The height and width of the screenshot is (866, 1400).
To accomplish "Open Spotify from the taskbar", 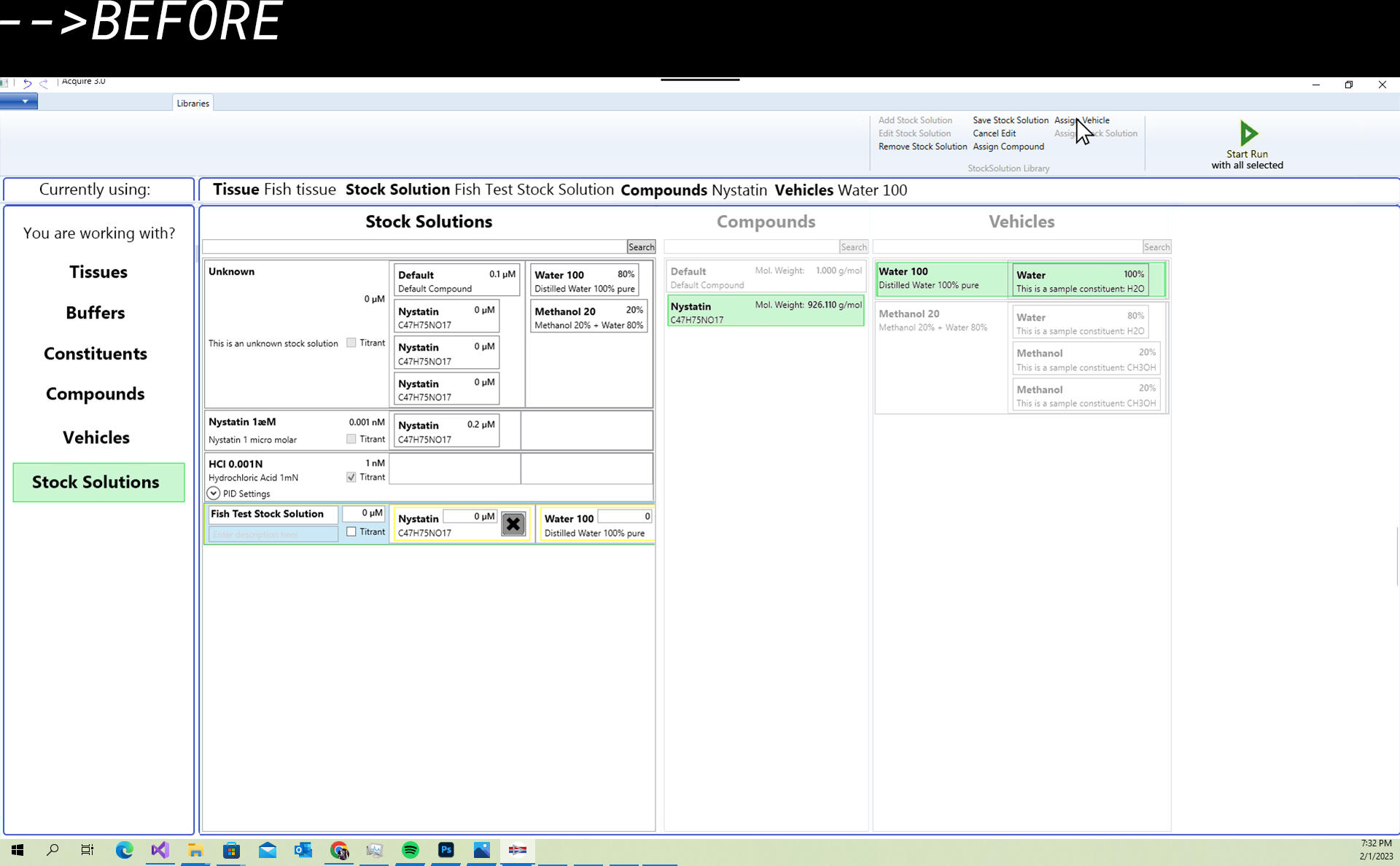I will click(411, 850).
